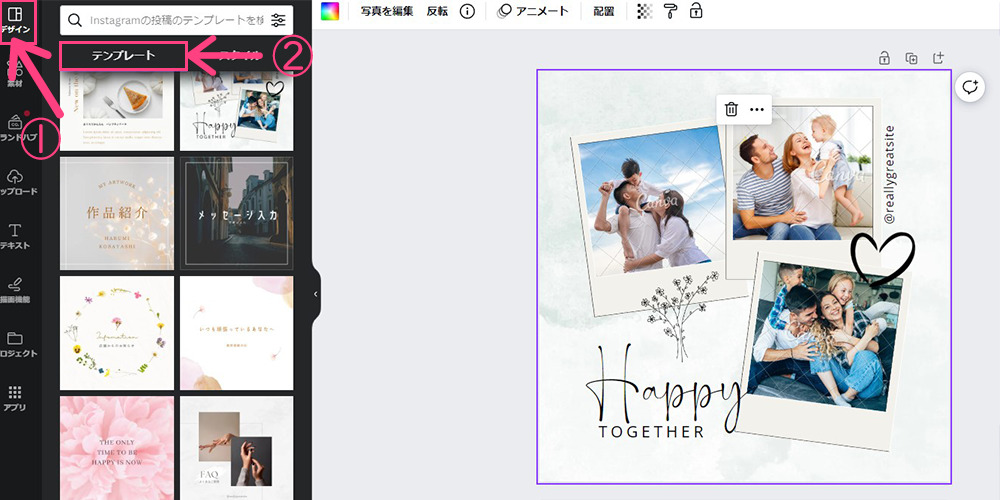Choose the メッセージ入力 template thumbnail

click(237, 214)
